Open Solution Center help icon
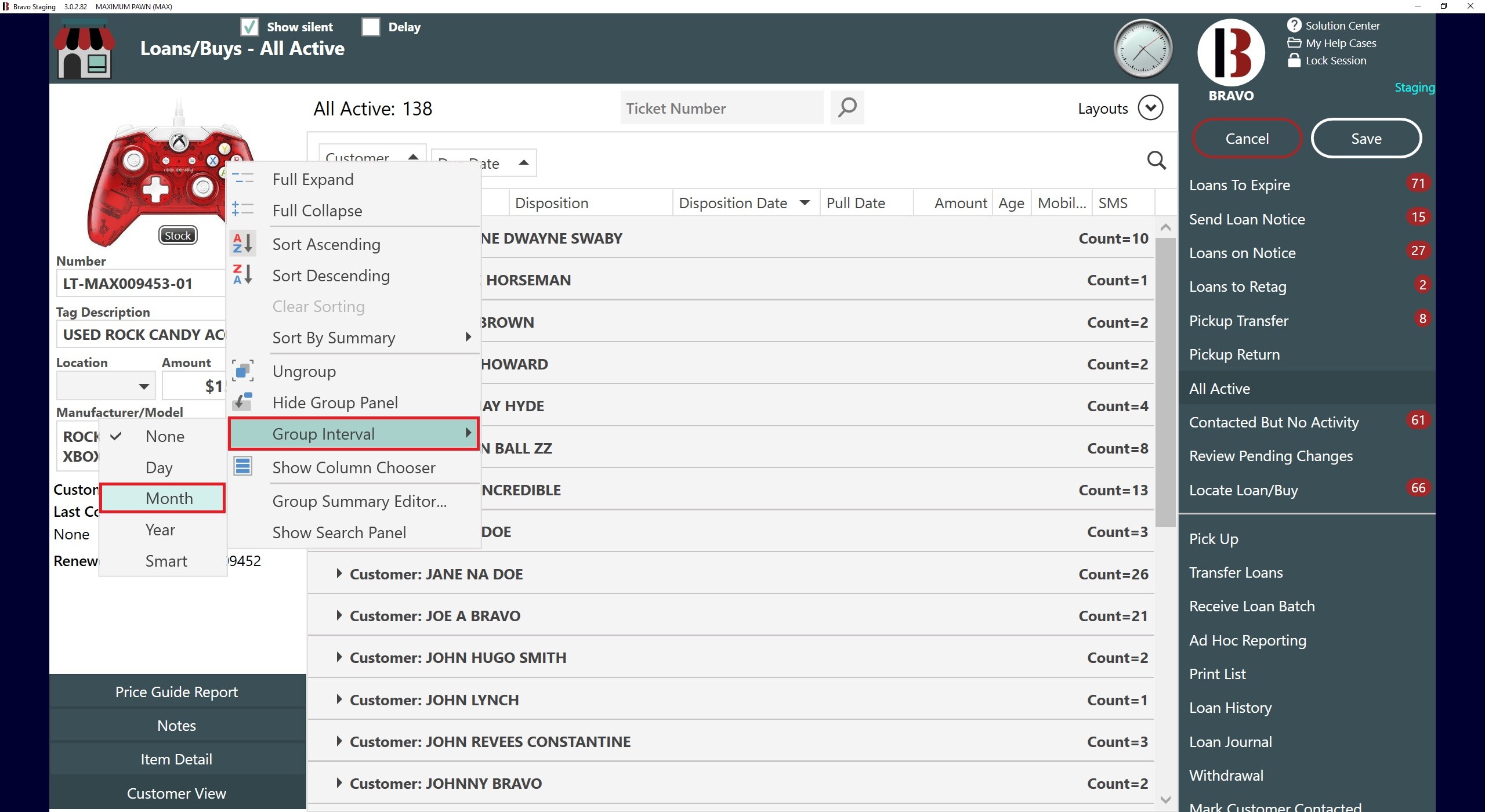The width and height of the screenshot is (1485, 812). (x=1294, y=25)
